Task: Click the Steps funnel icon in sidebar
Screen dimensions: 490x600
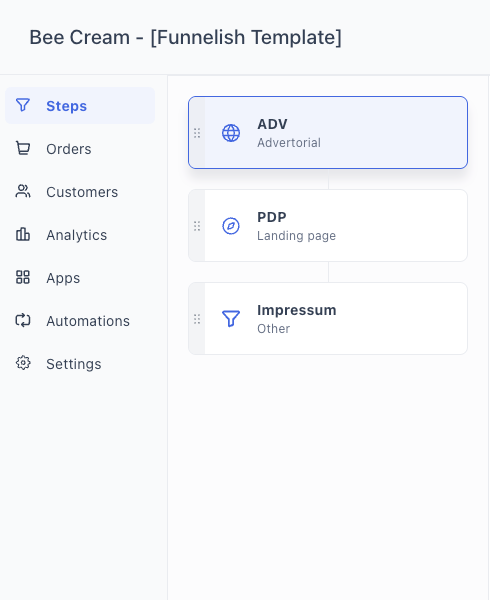Action: coord(23,105)
